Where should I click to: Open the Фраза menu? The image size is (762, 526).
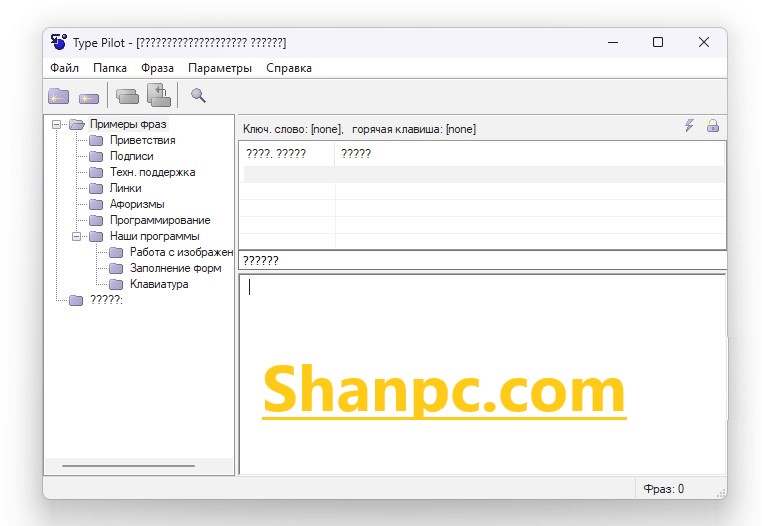[x=157, y=68]
